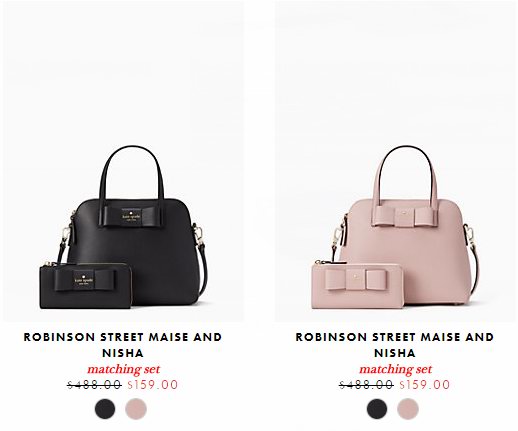Click the black handbag's top handle
Screen dimensions: 518x431
click(133, 172)
